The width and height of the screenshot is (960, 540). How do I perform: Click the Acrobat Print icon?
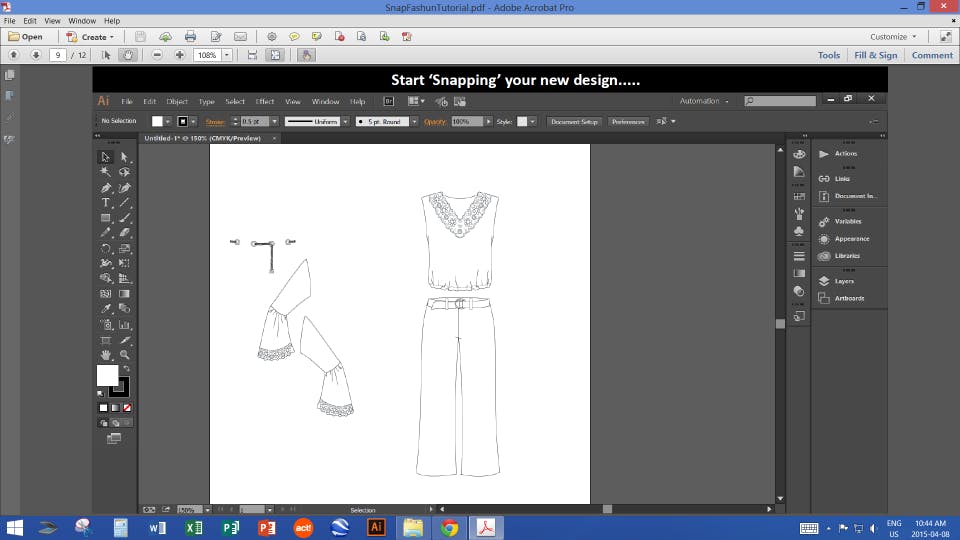click(190, 37)
